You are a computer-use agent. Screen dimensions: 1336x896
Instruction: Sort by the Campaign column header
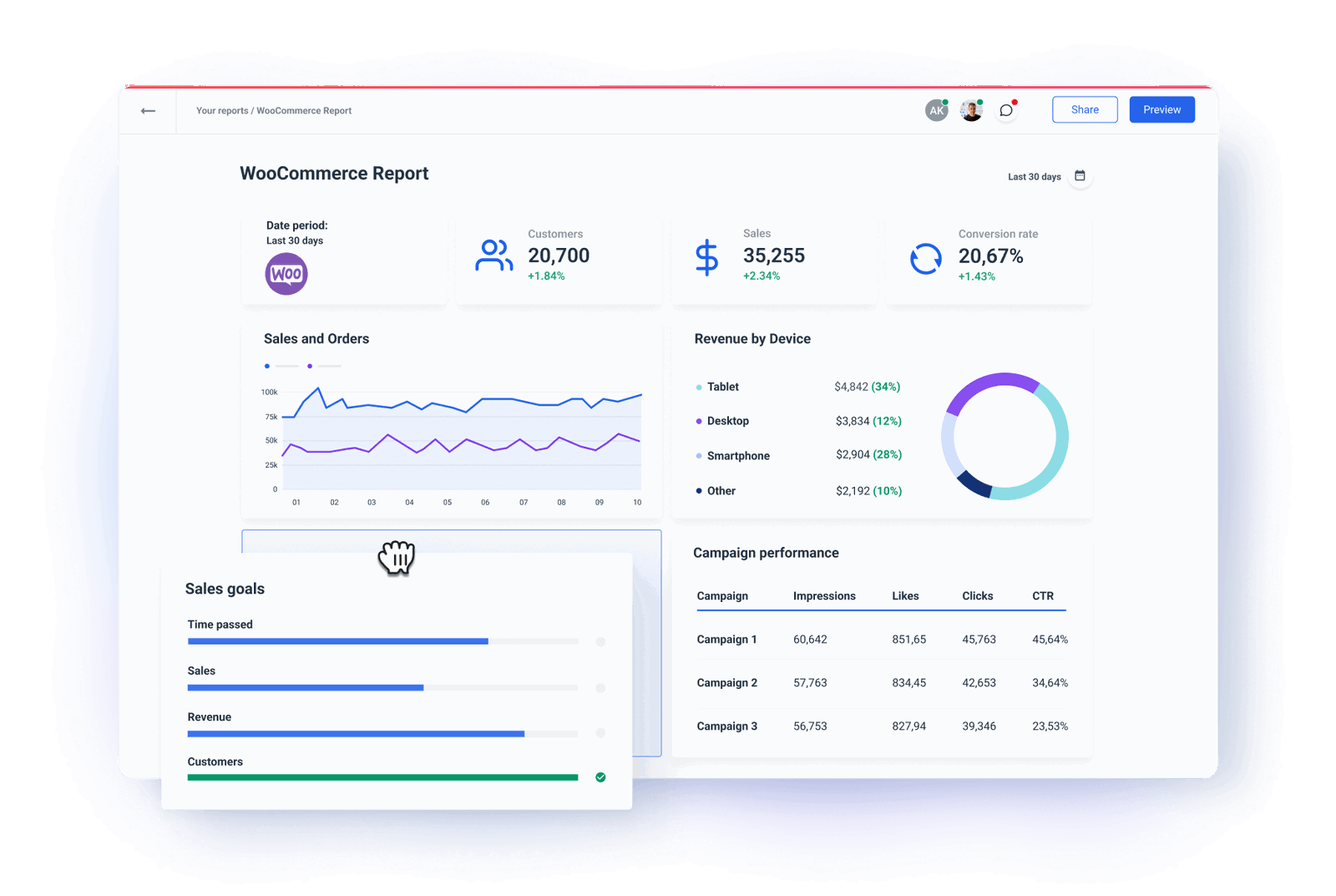[x=722, y=595]
